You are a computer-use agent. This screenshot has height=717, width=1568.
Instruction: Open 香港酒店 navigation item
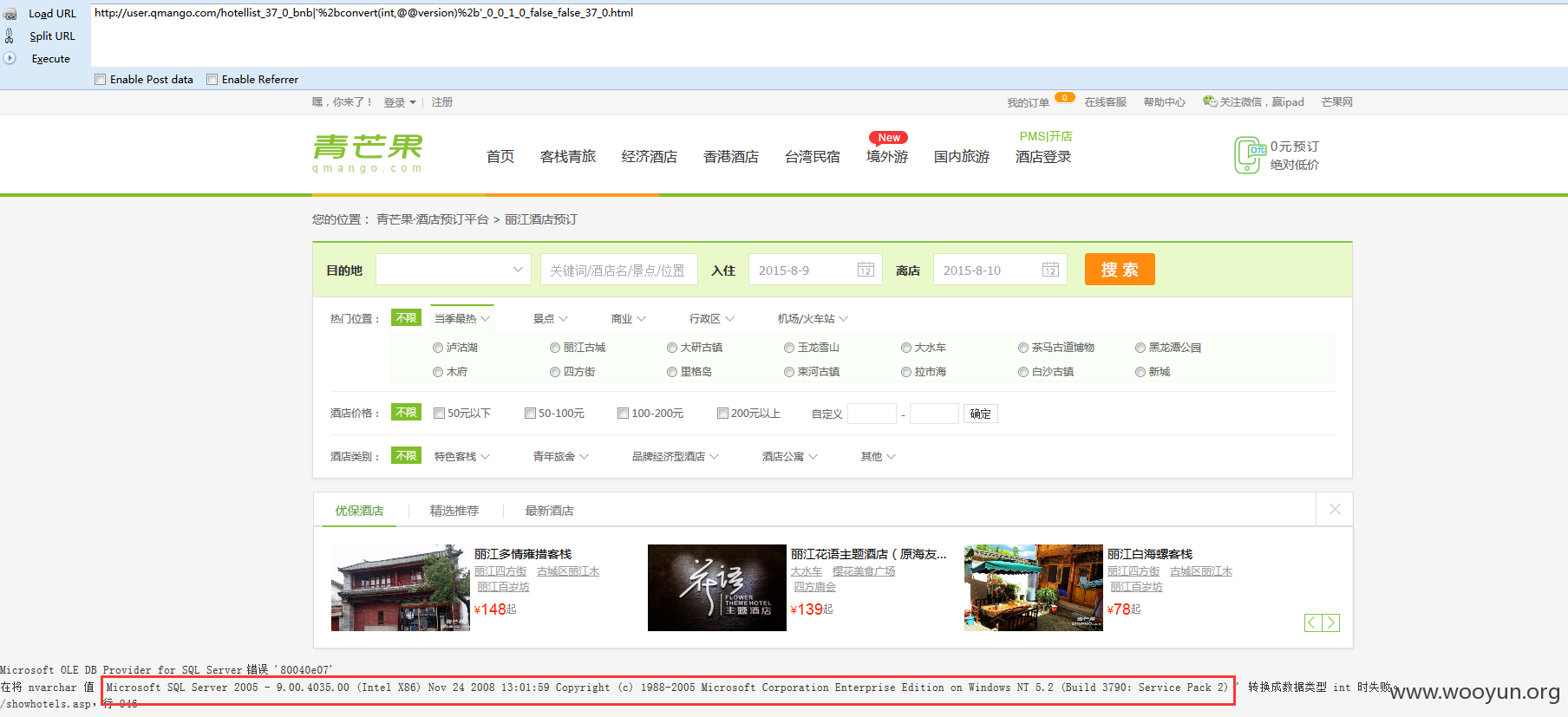tap(731, 157)
